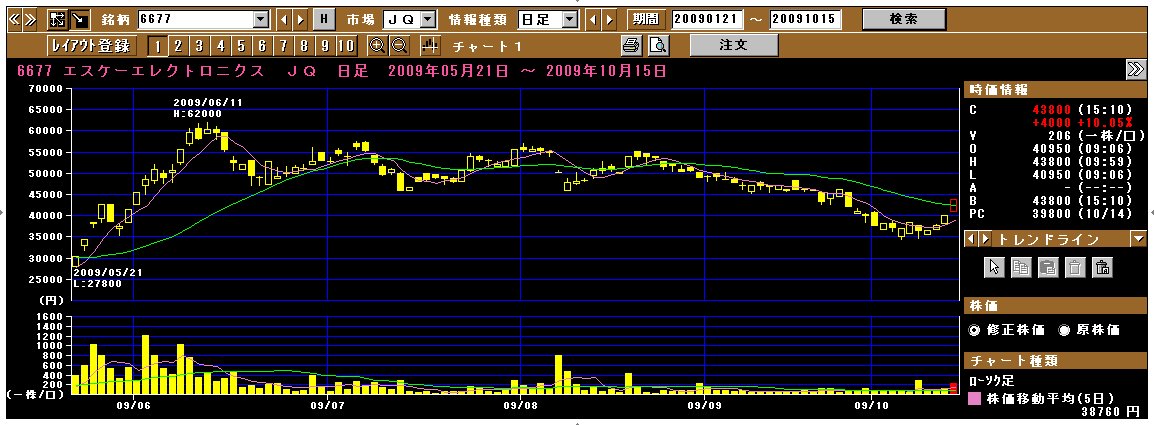
Task: Go to previous information type arrow
Action: coord(594,20)
